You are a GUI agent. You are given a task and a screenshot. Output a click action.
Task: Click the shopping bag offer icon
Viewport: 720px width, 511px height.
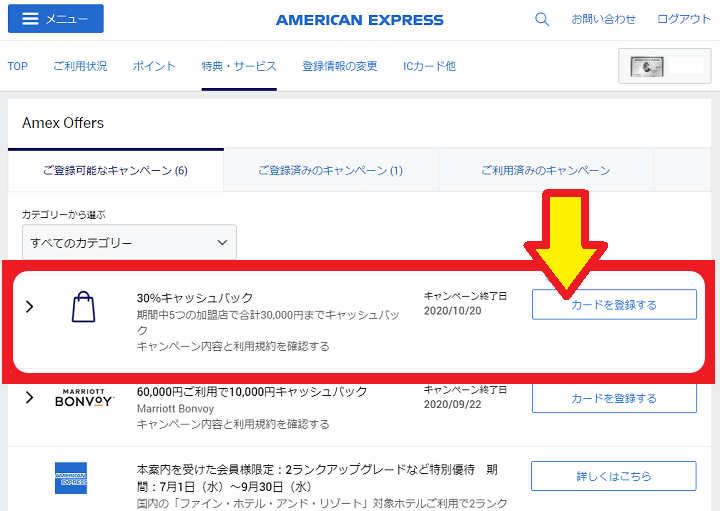coord(83,307)
